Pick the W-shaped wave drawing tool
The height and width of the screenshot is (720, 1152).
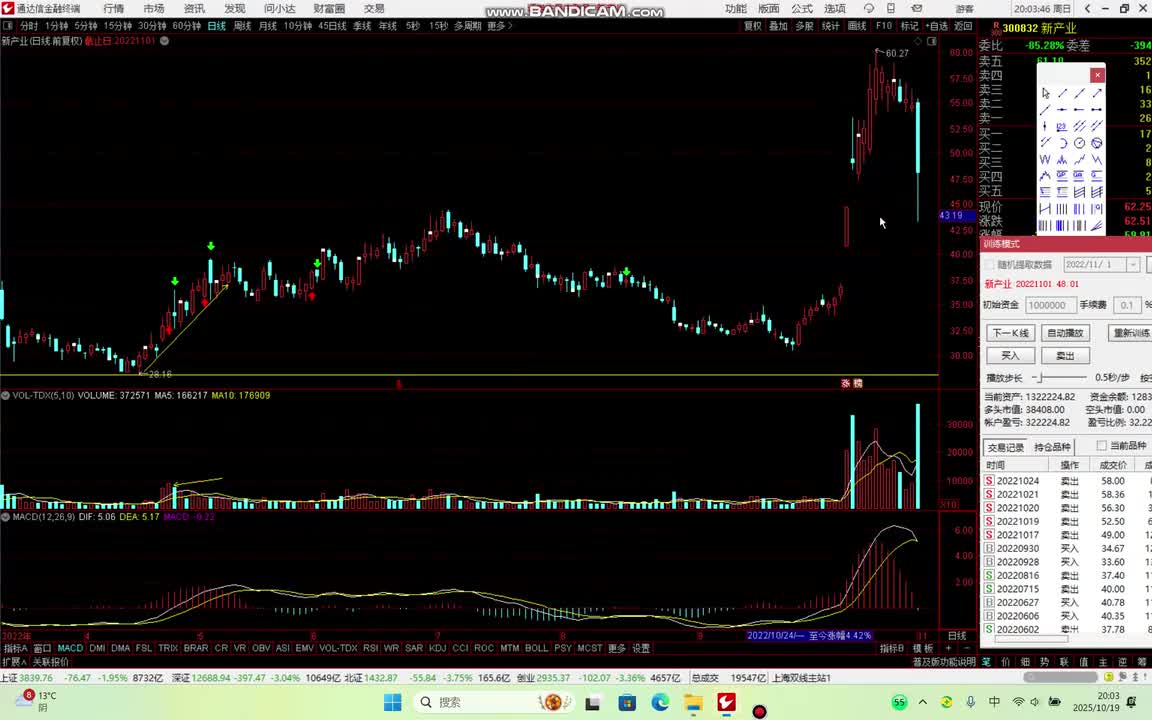[x=1045, y=159]
